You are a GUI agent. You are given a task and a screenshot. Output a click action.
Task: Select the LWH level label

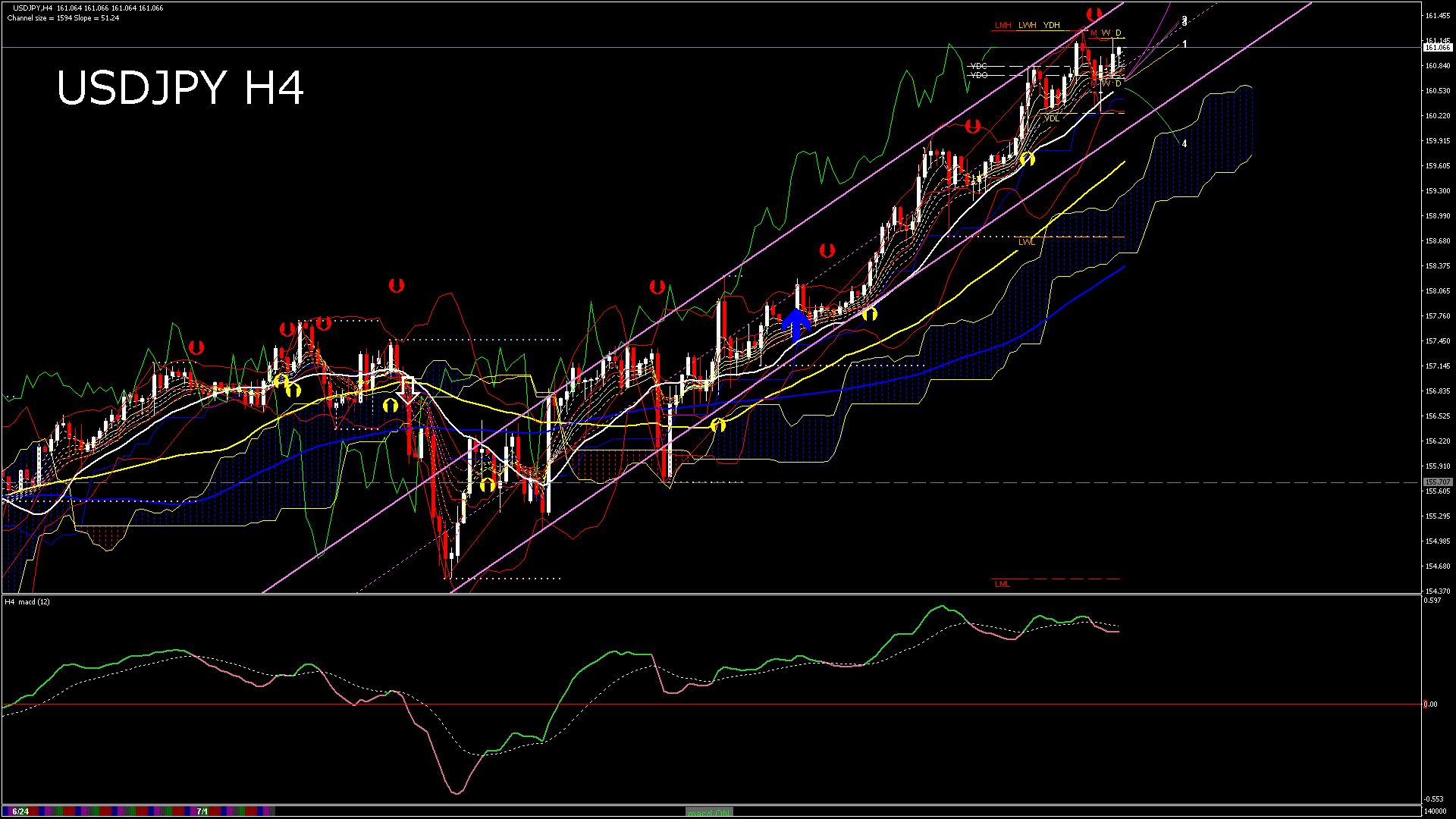(x=1027, y=25)
